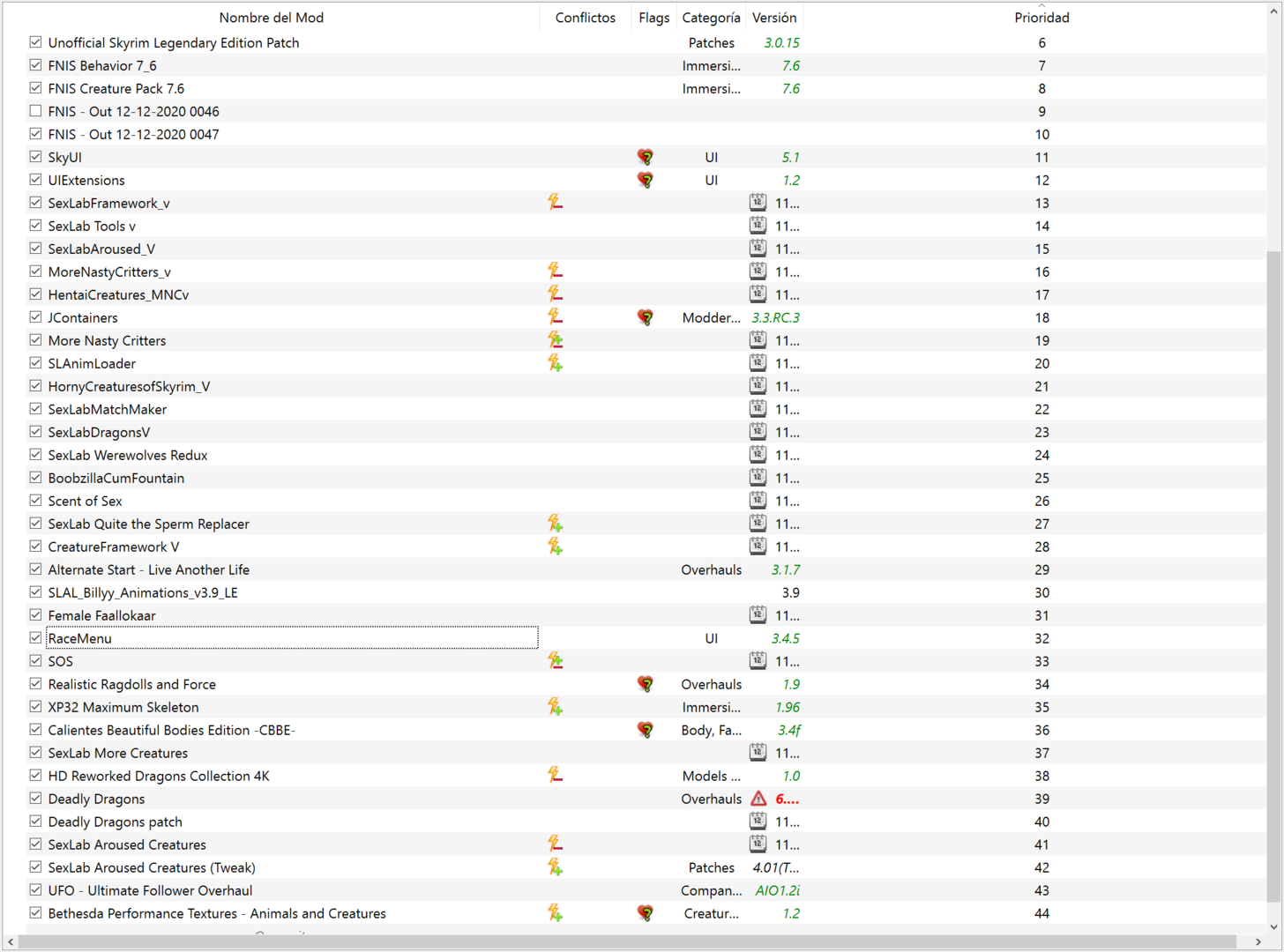Toggle Deadly Dragons mod checkbox
This screenshot has width=1284, height=952.
[x=35, y=799]
